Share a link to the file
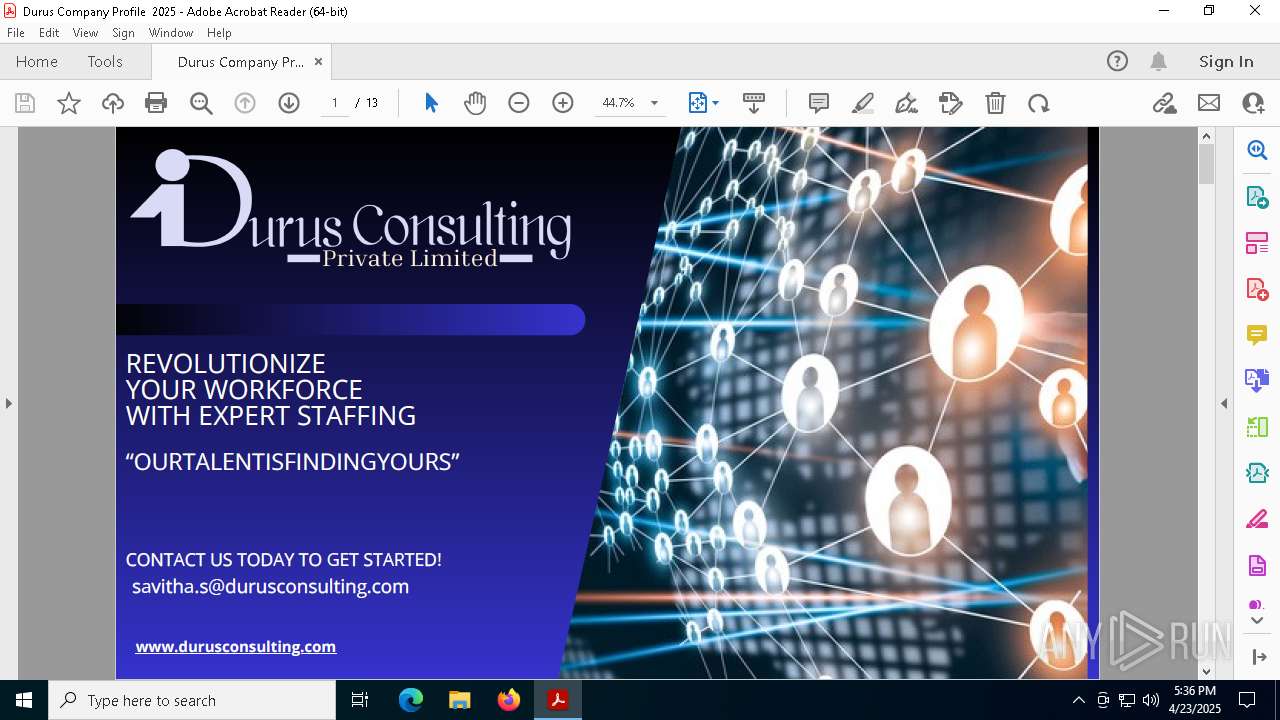Viewport: 1280px width, 720px height. (x=1164, y=103)
